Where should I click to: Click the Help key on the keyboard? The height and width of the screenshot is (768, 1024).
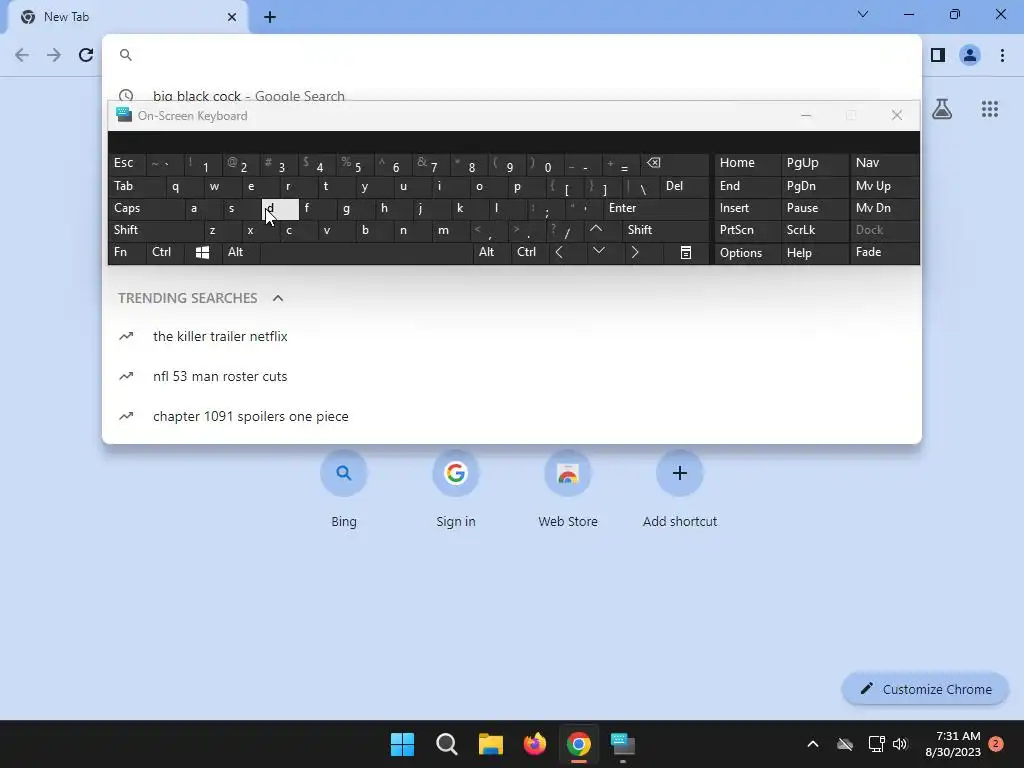click(814, 252)
